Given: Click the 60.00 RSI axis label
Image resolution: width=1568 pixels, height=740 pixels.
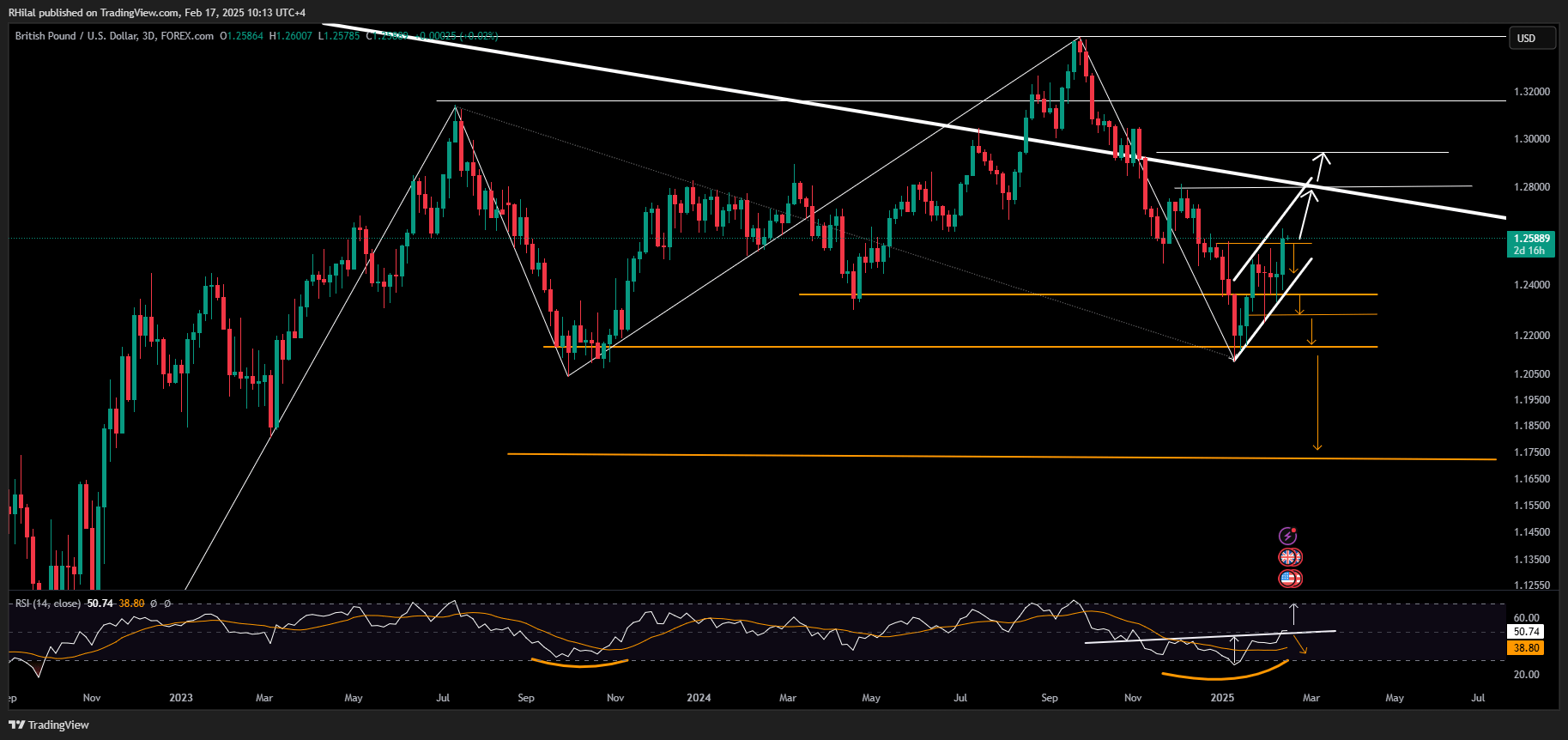Looking at the screenshot, I should (x=1526, y=618).
